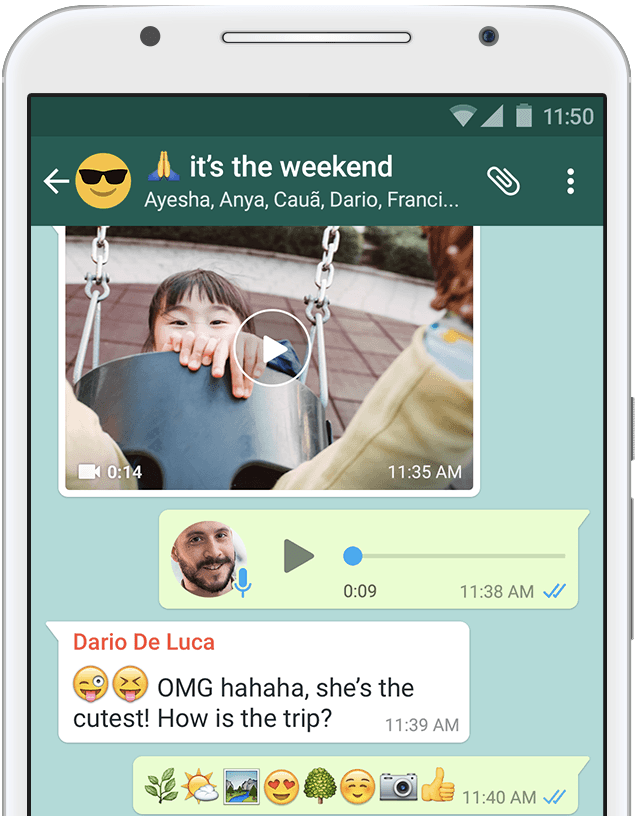Tap the green tree emoji
This screenshot has width=636, height=816.
pyautogui.click(x=320, y=786)
